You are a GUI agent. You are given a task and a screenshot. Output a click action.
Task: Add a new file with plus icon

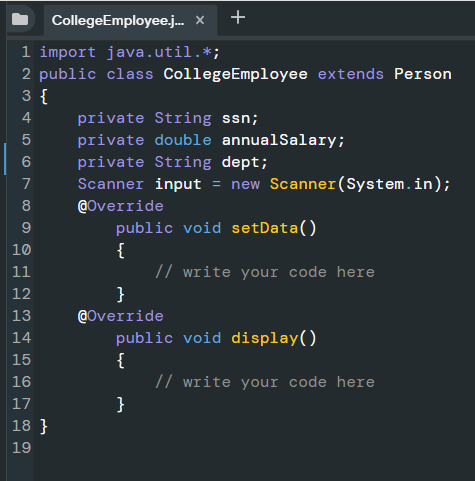[238, 17]
